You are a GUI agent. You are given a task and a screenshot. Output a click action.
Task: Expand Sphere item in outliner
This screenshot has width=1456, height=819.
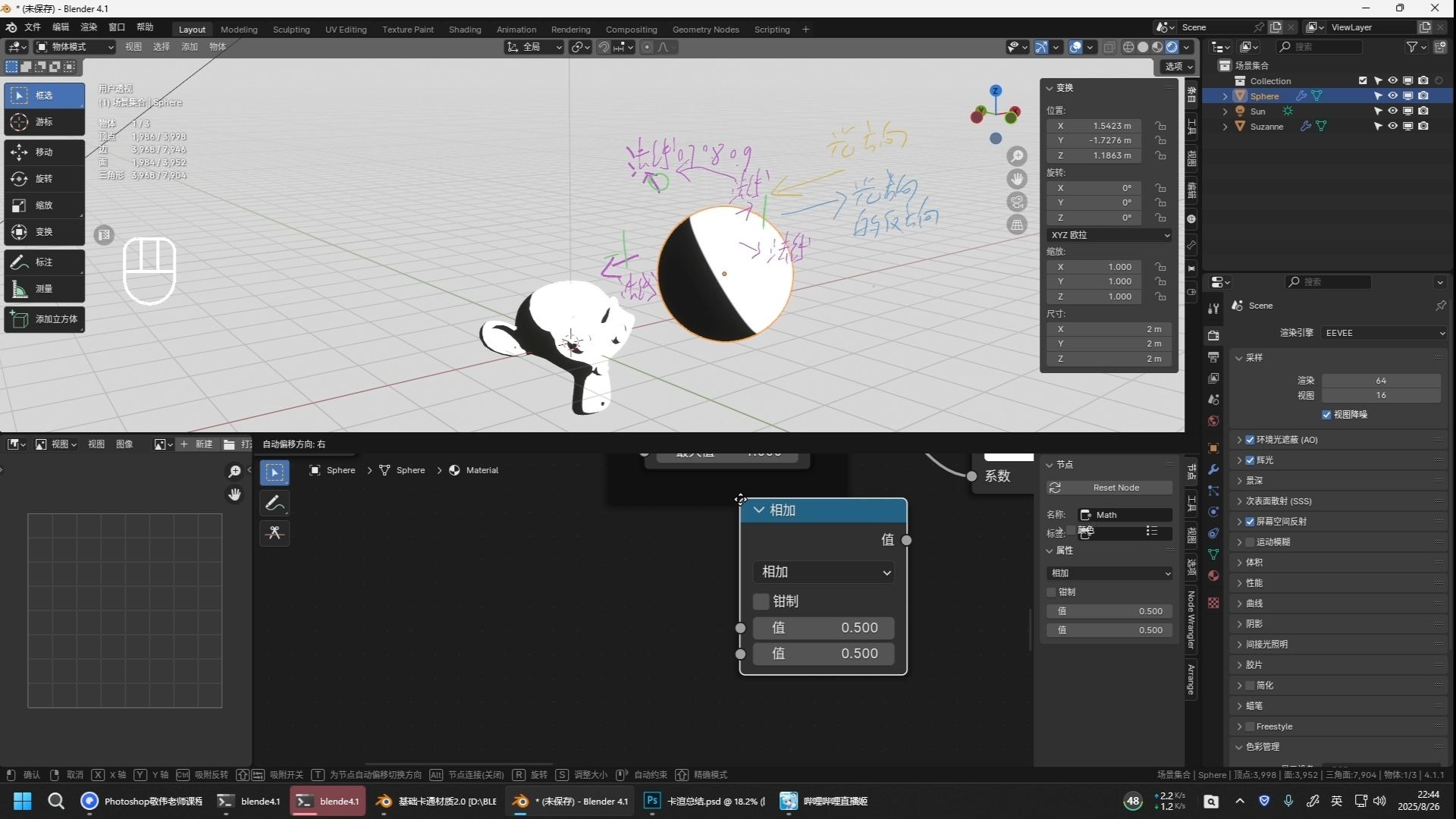tap(1225, 96)
